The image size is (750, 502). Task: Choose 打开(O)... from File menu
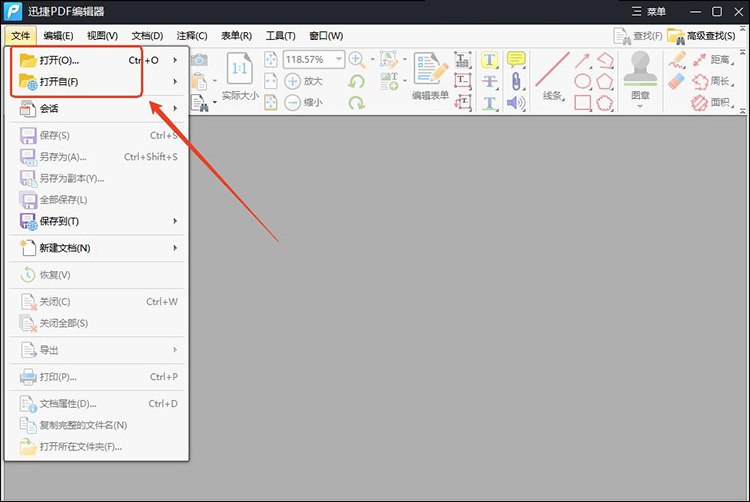(97, 60)
